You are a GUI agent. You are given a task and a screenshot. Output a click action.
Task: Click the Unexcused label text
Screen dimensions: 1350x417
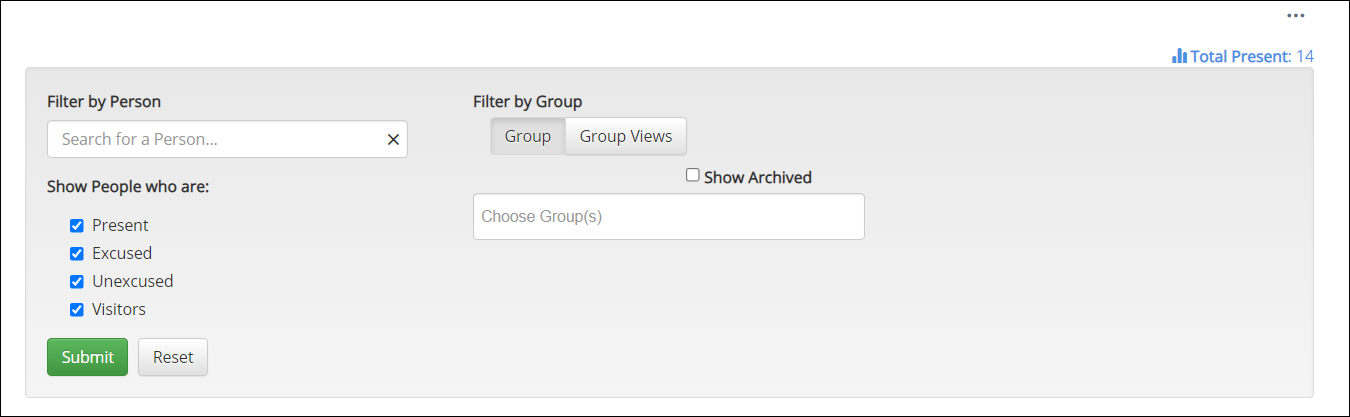132,282
